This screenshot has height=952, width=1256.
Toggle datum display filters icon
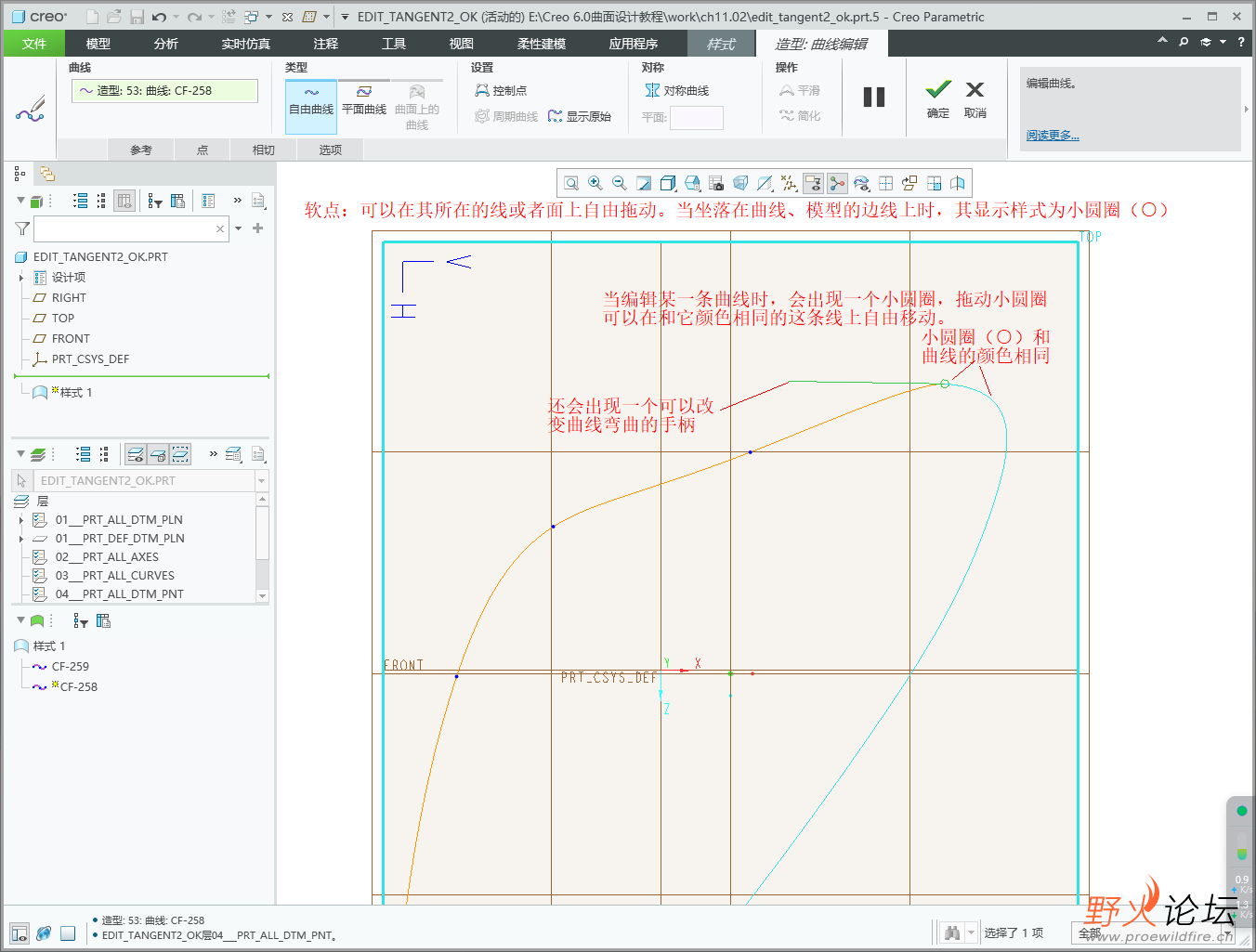pyautogui.click(x=789, y=184)
